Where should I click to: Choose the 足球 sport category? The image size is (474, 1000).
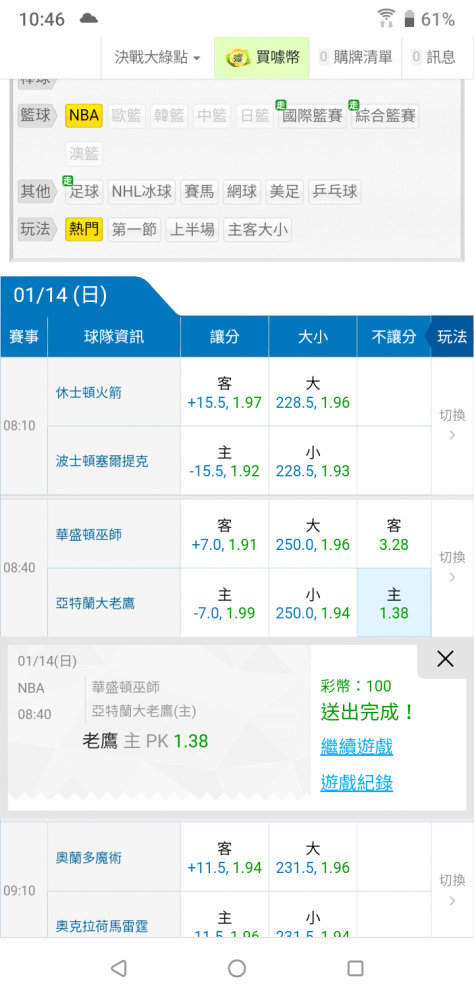point(84,191)
